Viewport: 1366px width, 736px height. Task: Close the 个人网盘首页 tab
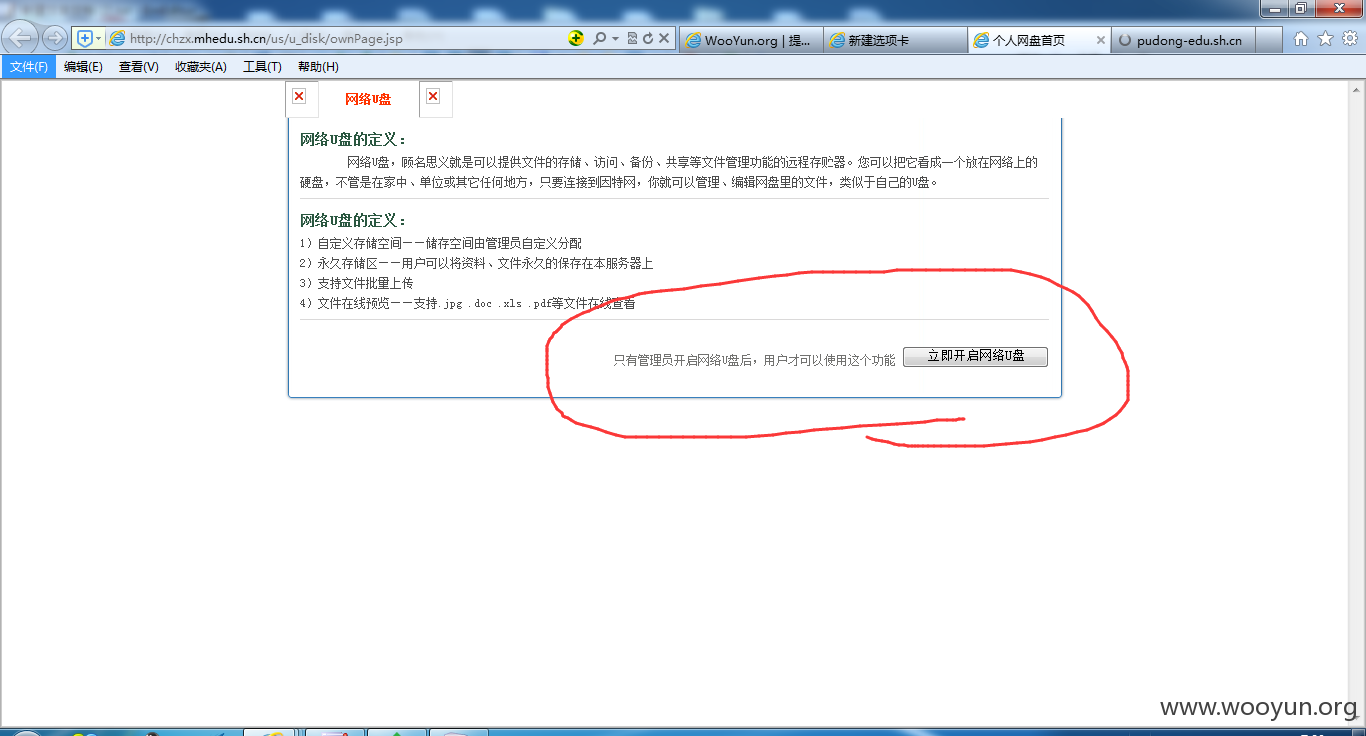click(1101, 40)
